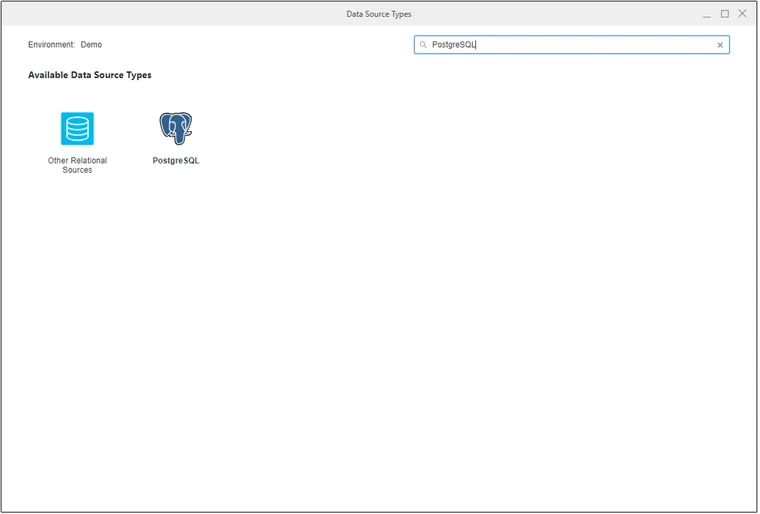
Task: Maximize the Data Source Types window
Action: (725, 14)
